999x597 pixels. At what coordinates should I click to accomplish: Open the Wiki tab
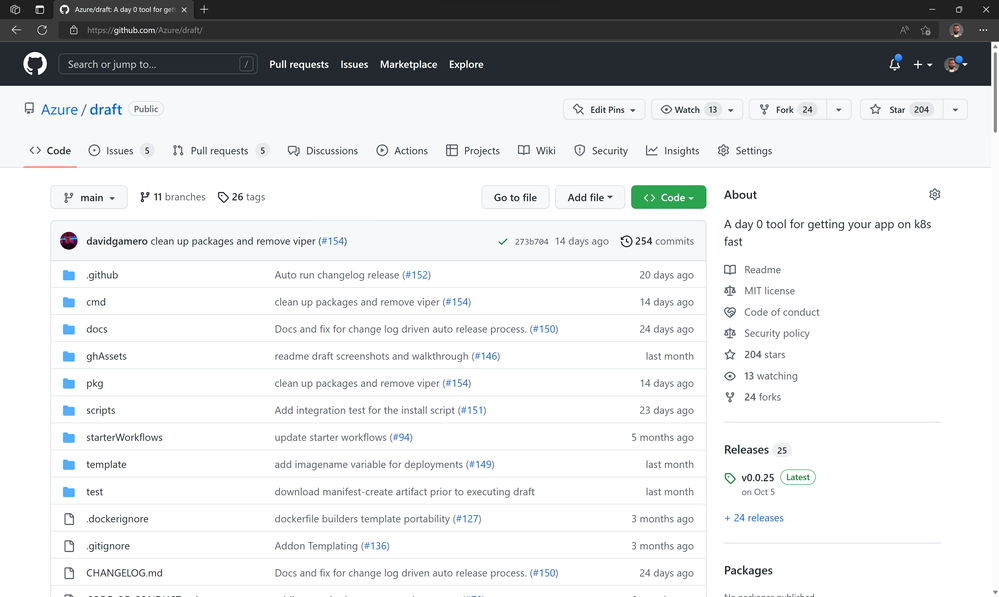tap(536, 151)
